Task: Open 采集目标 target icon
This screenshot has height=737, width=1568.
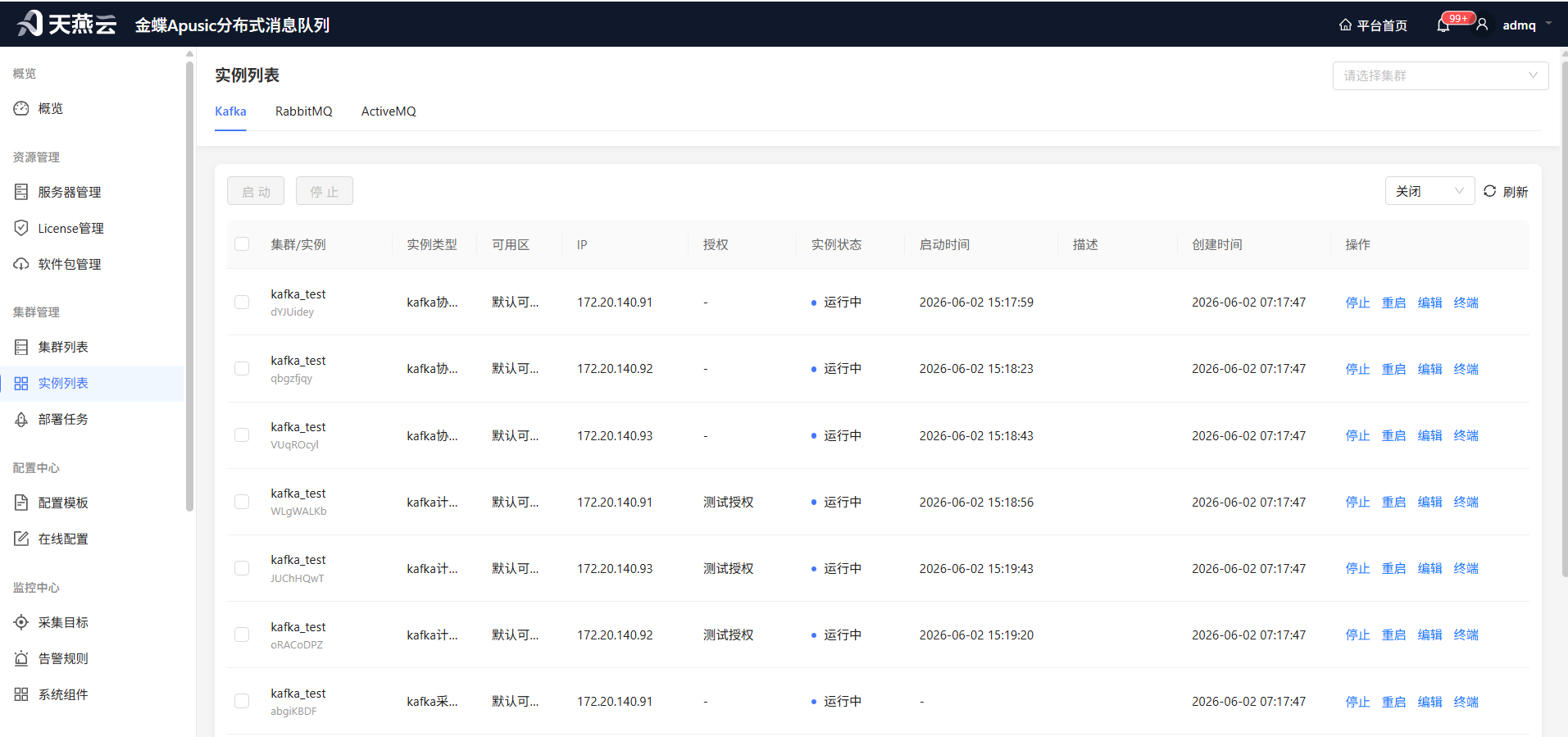Action: coord(21,622)
